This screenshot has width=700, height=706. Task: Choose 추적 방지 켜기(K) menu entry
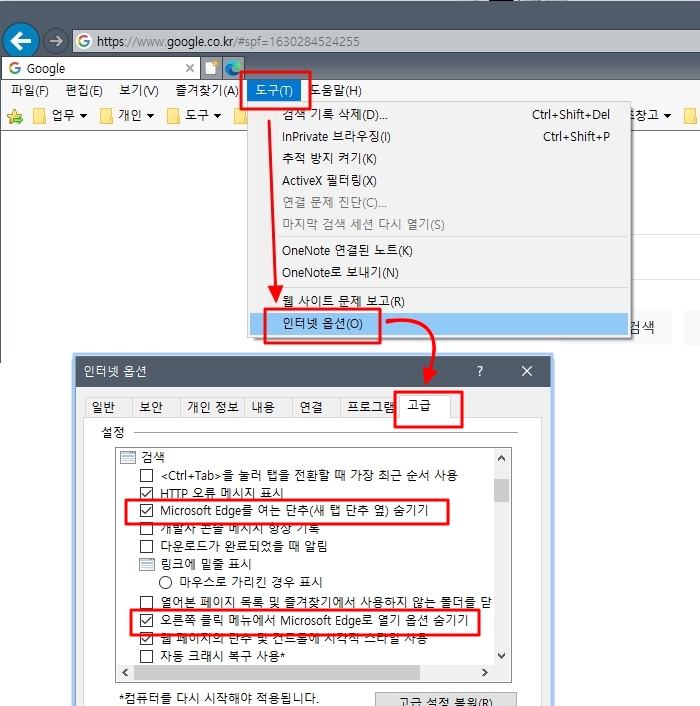click(439, 158)
